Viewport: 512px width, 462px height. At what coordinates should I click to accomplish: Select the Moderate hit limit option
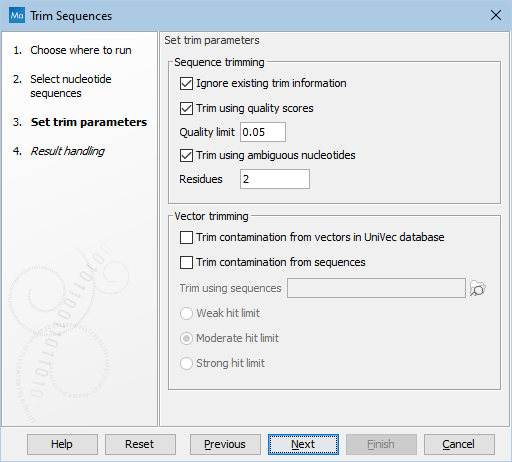pyautogui.click(x=186, y=338)
